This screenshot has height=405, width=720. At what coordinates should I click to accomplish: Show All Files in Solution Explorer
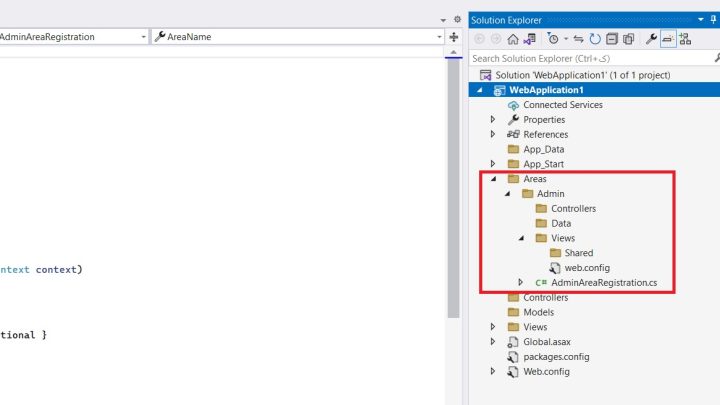(629, 39)
